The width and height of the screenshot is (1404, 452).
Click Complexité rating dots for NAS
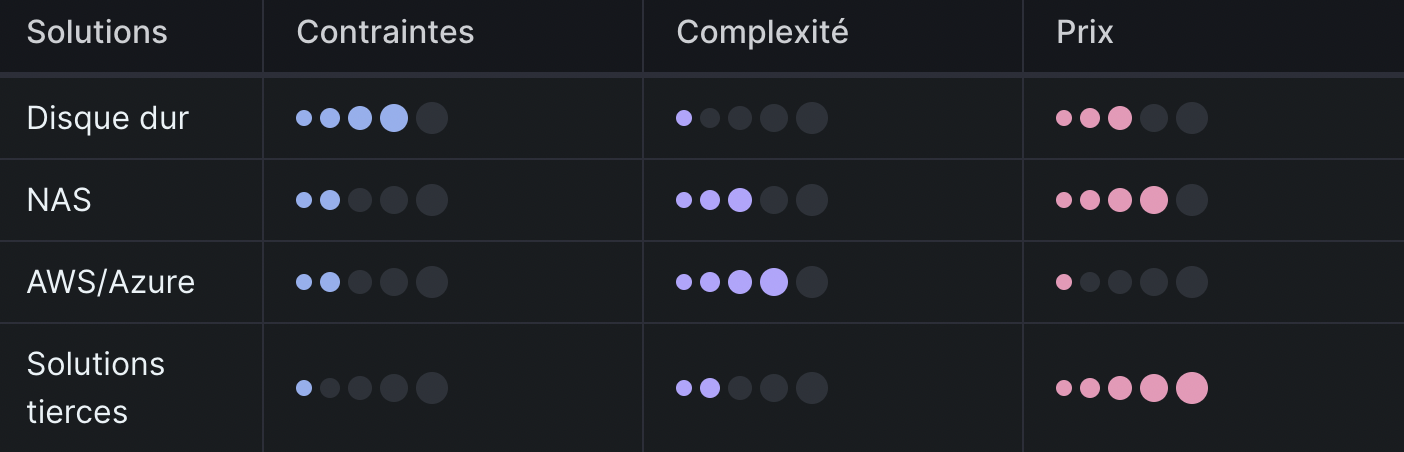pos(751,200)
